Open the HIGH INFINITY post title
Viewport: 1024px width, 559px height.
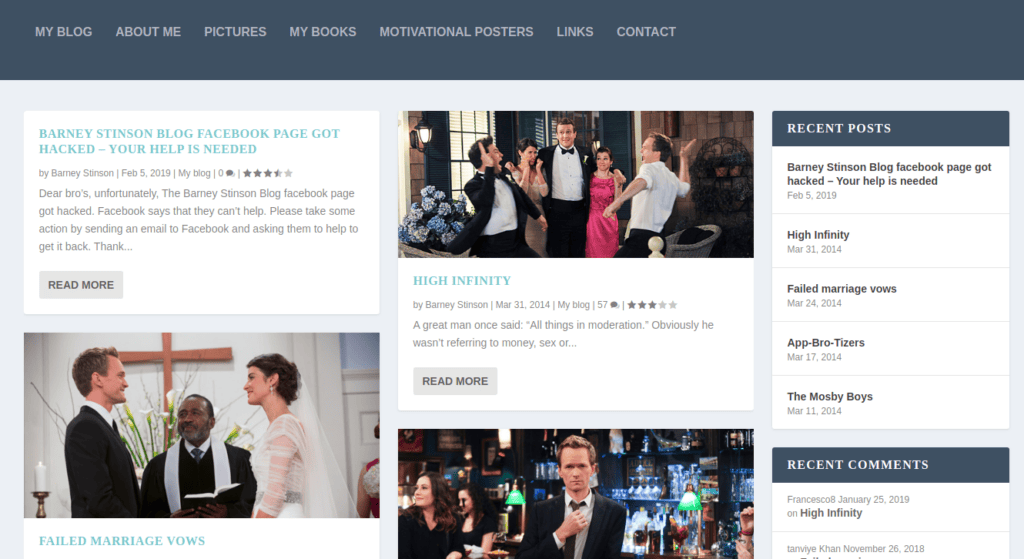tap(462, 281)
